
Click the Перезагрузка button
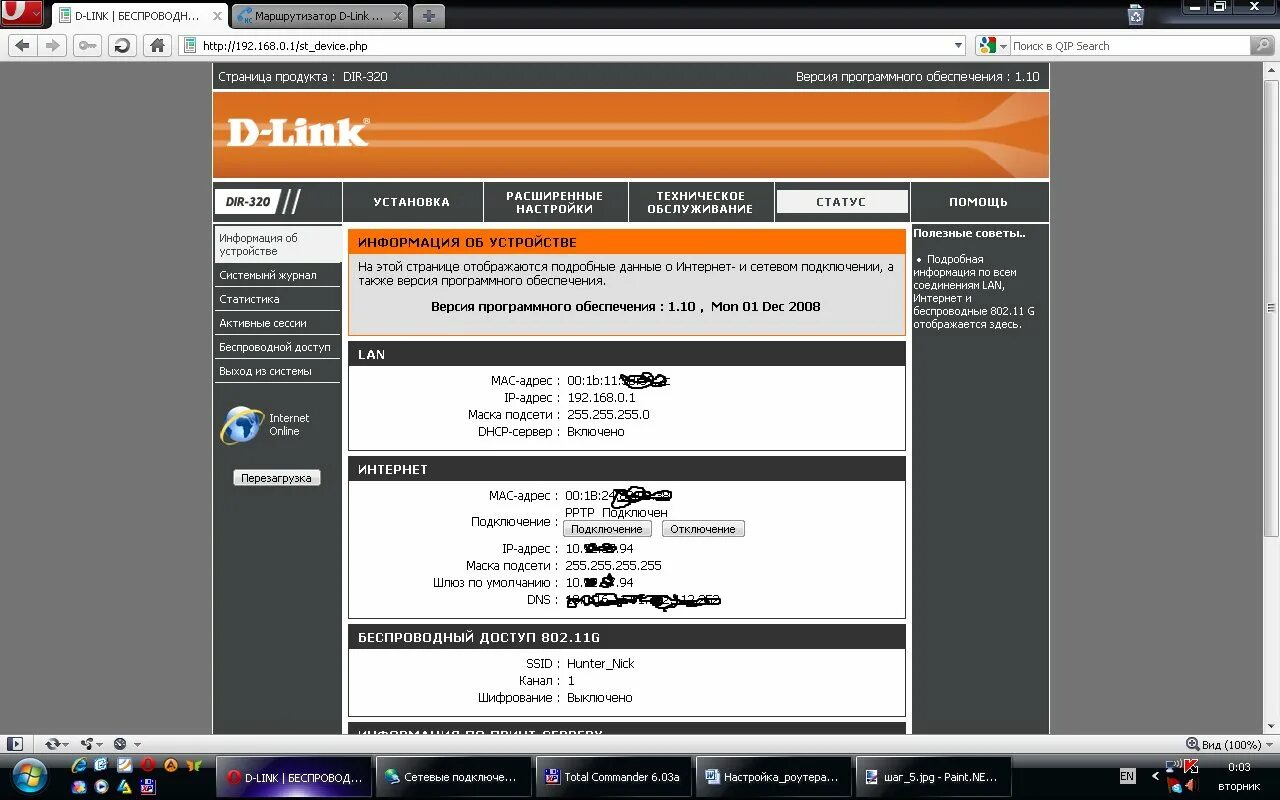point(277,478)
